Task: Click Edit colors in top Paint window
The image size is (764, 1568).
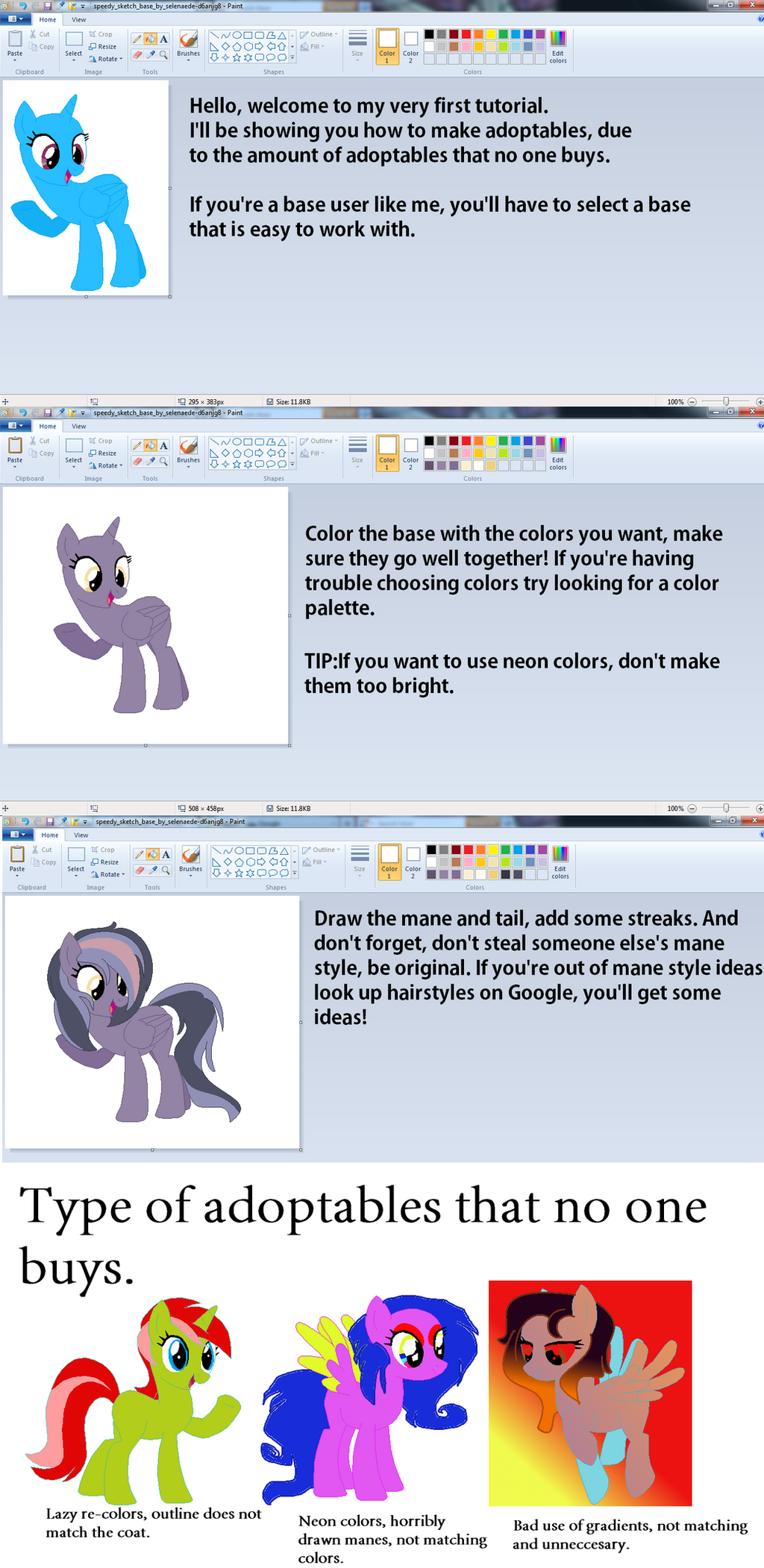Action: click(x=558, y=46)
